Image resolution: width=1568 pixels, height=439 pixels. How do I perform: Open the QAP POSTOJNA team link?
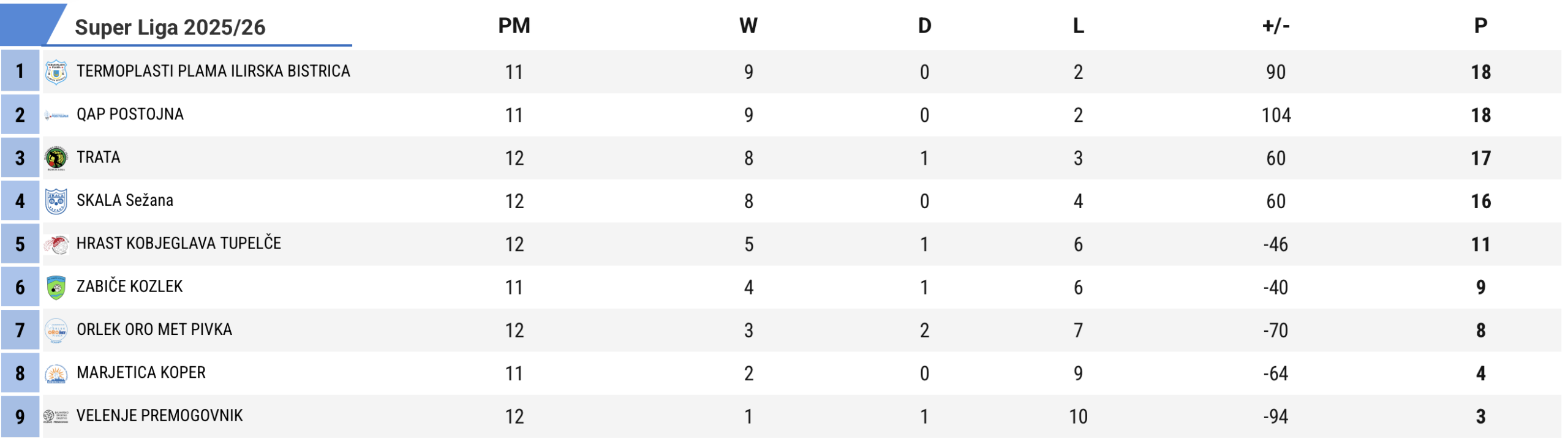130,114
